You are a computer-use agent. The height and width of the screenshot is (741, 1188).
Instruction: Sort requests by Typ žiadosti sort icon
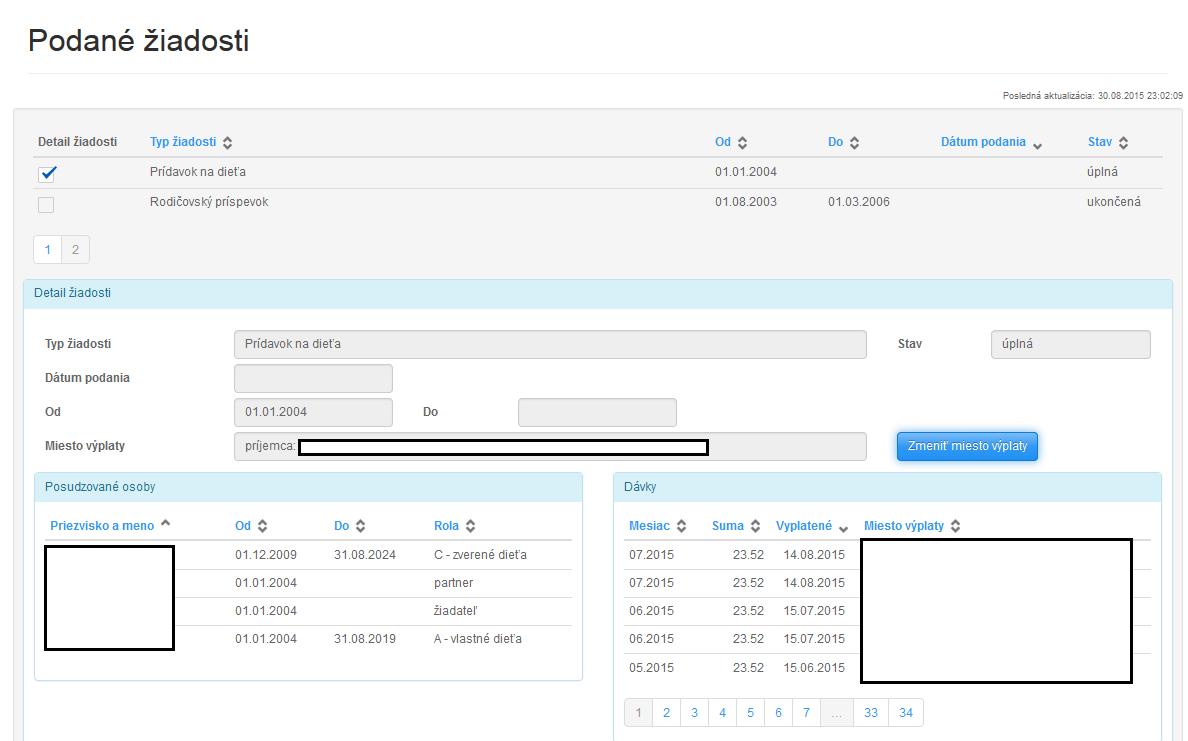[228, 143]
